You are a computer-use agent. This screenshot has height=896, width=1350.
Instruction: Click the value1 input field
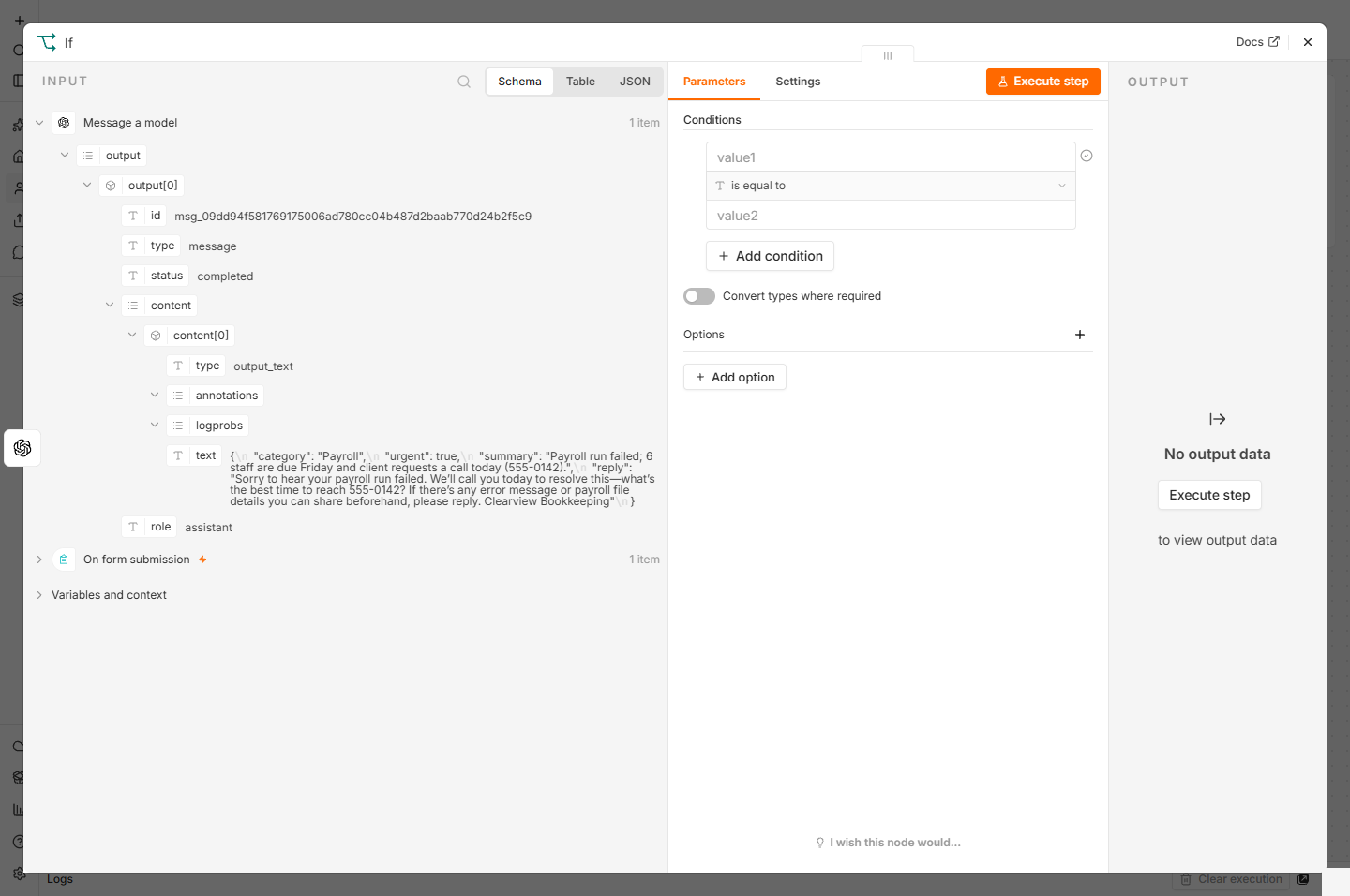[891, 157]
